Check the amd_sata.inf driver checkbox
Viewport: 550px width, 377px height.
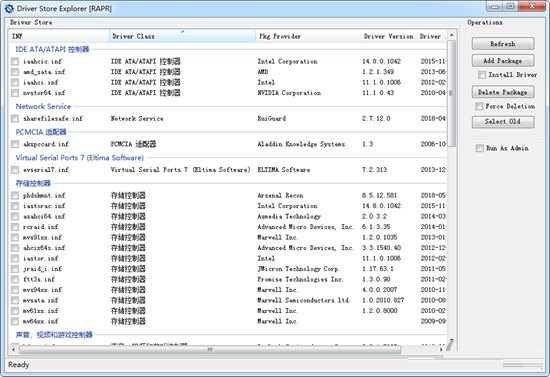coord(15,72)
